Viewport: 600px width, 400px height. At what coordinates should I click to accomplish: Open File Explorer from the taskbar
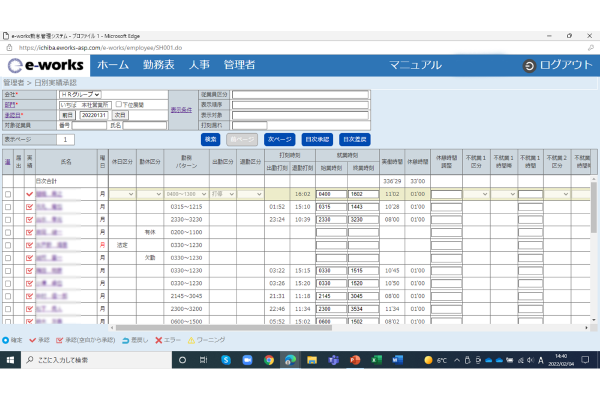point(312,360)
